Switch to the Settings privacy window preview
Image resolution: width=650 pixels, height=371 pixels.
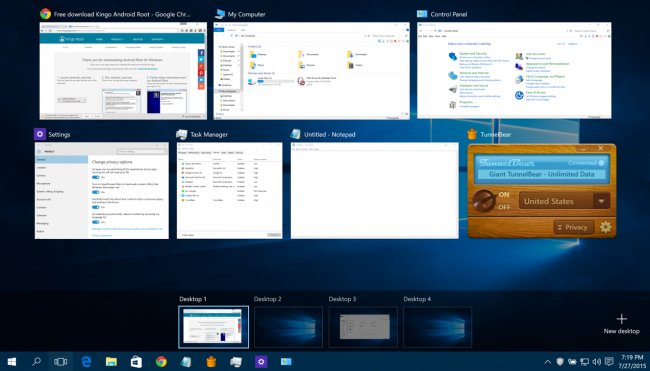pyautogui.click(x=102, y=191)
